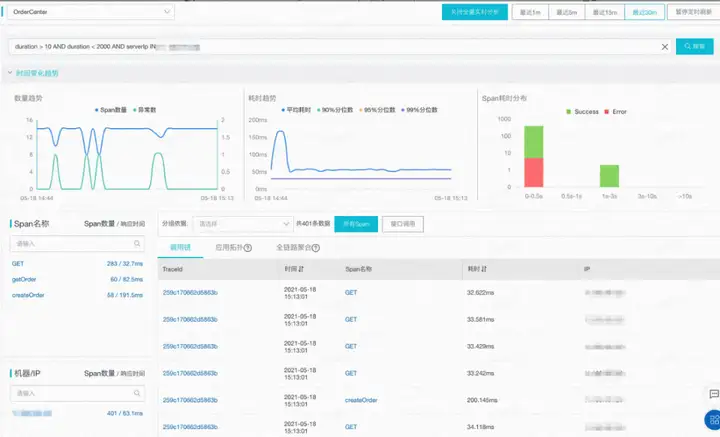
Task: Click search icon in Span名称 filter box
Action: (x=137, y=244)
